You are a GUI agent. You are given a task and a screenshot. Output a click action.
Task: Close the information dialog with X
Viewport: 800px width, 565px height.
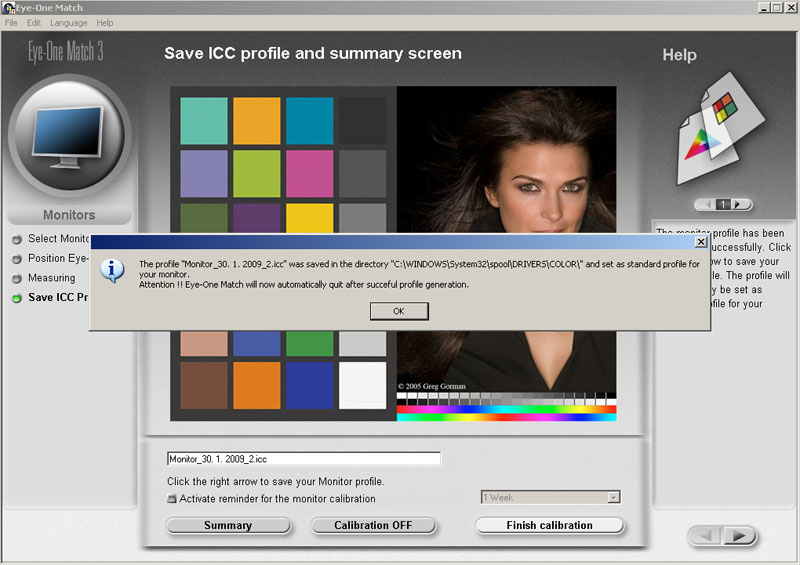pos(701,241)
